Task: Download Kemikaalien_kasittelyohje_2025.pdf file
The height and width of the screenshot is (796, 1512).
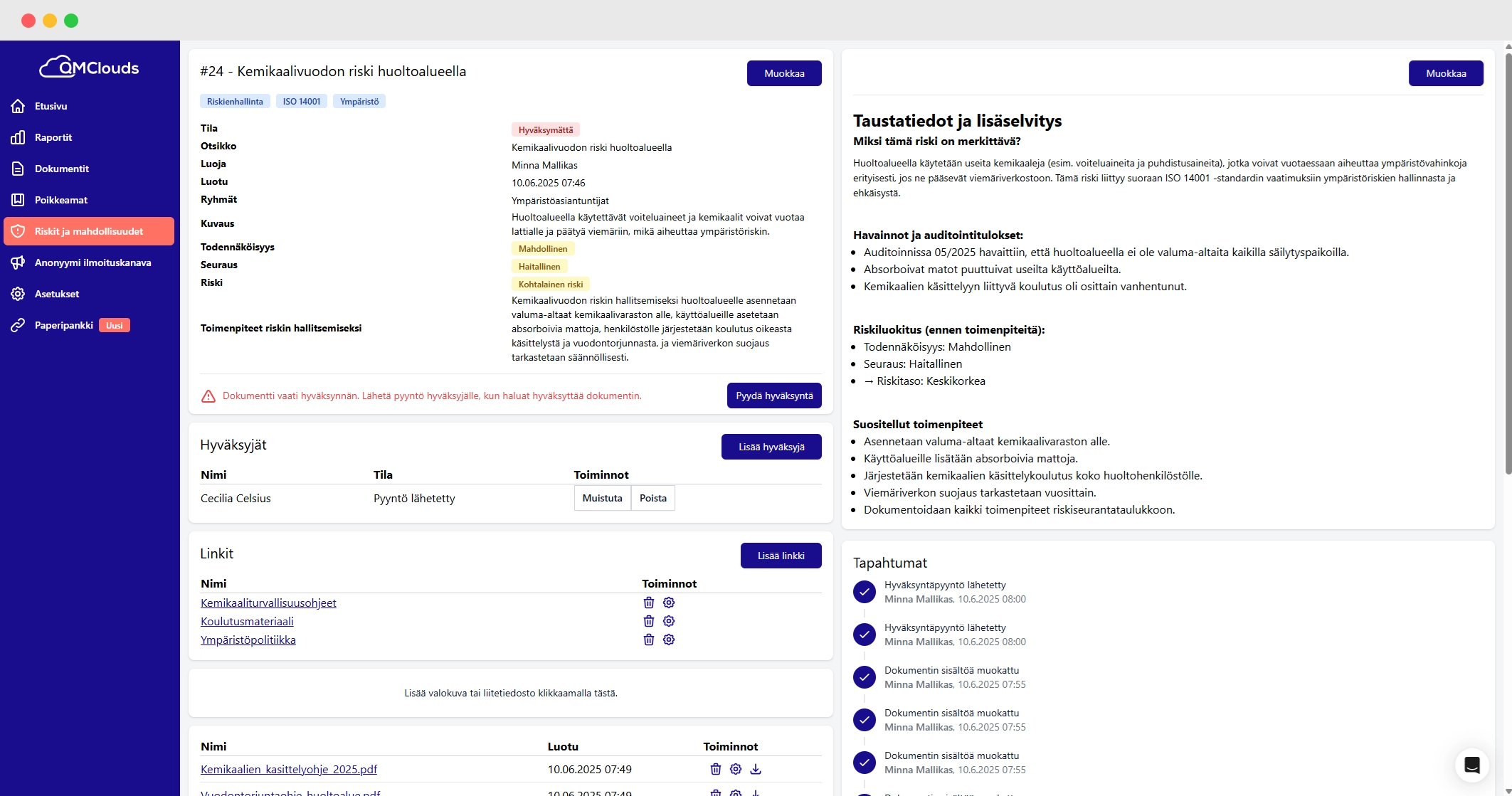Action: click(756, 769)
